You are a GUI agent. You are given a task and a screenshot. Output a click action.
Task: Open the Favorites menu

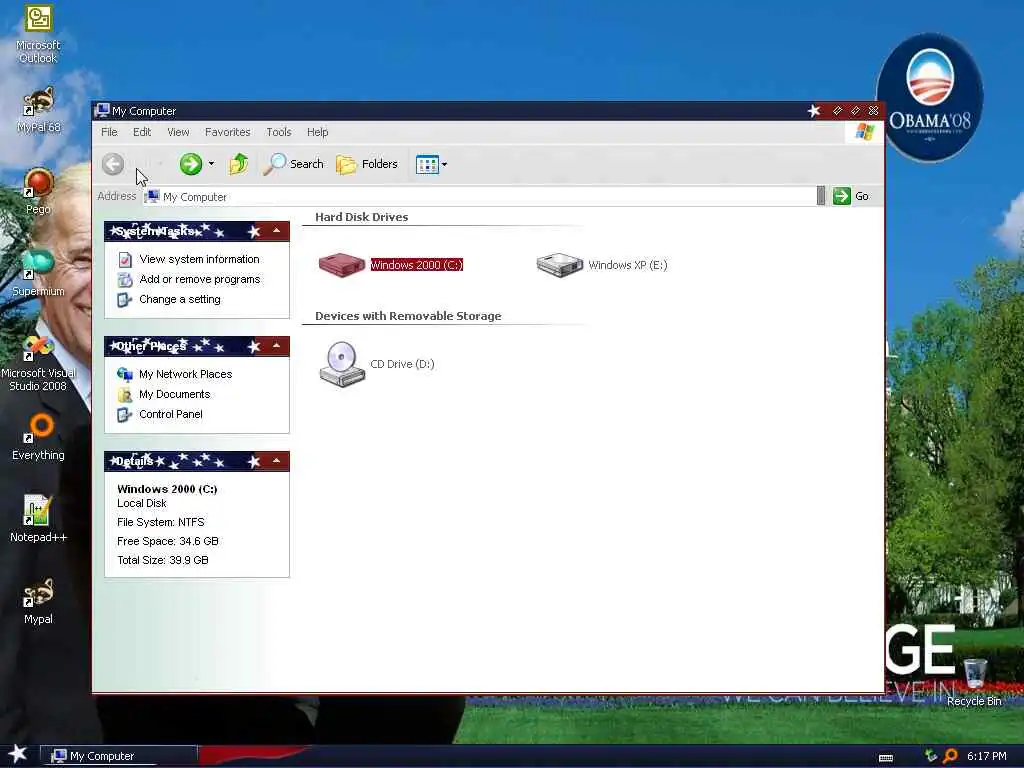point(227,132)
